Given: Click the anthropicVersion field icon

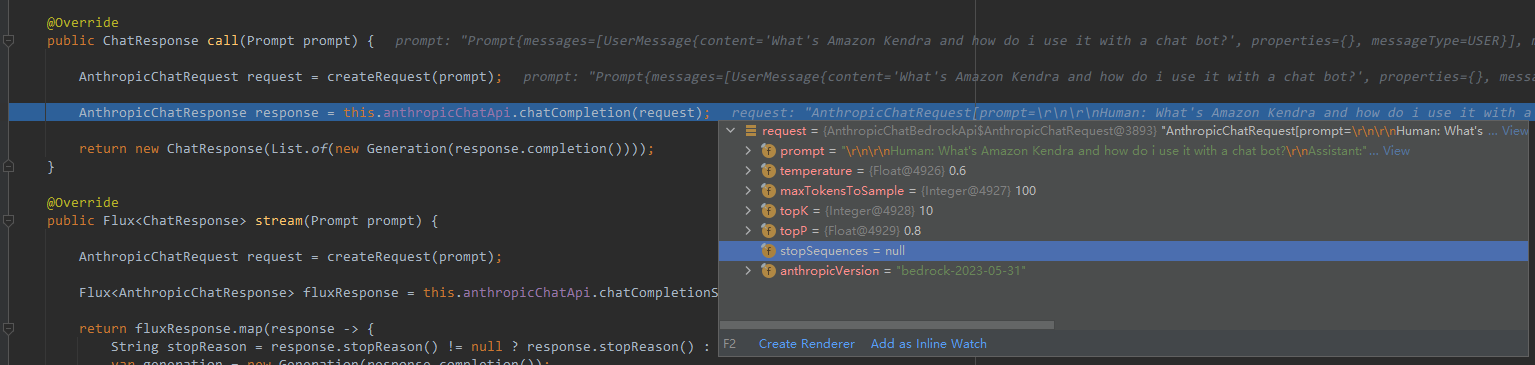Looking at the screenshot, I should (x=768, y=271).
